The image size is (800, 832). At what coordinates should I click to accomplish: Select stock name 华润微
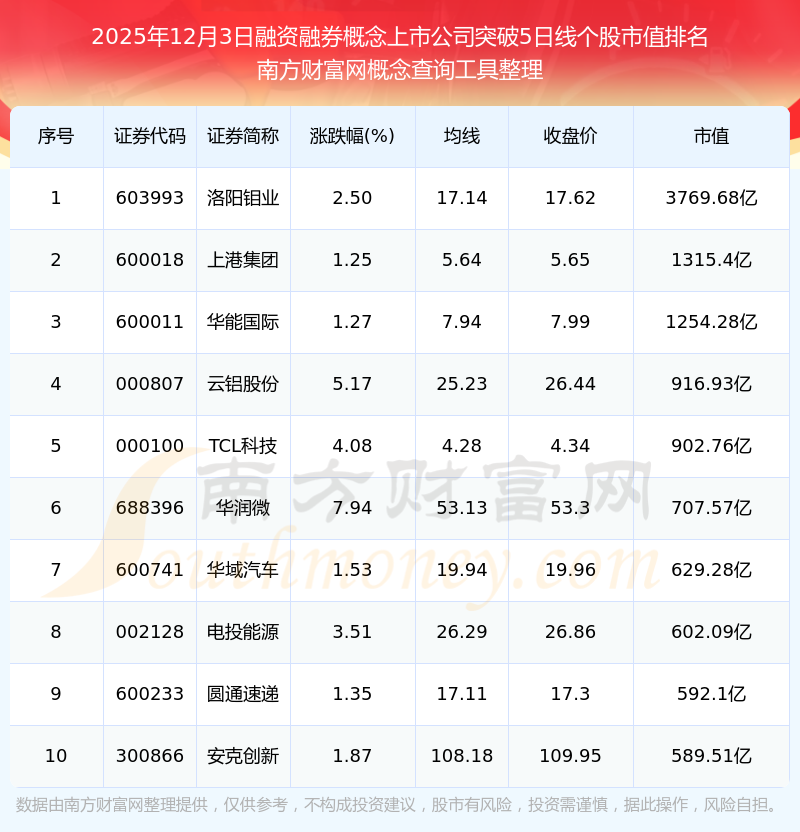[243, 508]
